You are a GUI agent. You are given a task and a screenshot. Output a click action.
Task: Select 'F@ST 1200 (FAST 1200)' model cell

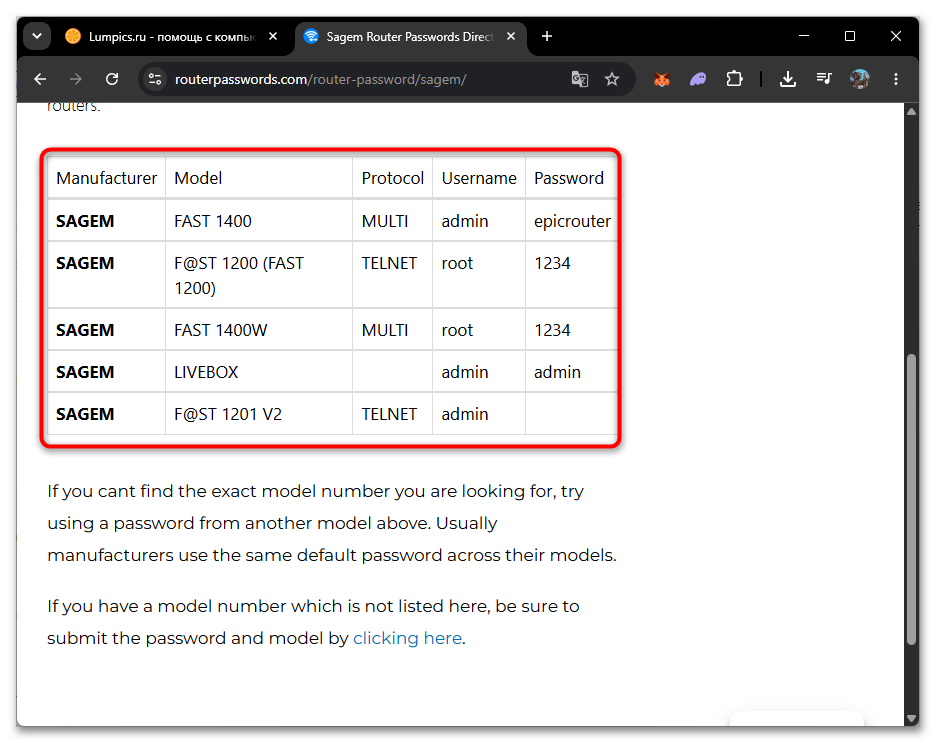[258, 275]
